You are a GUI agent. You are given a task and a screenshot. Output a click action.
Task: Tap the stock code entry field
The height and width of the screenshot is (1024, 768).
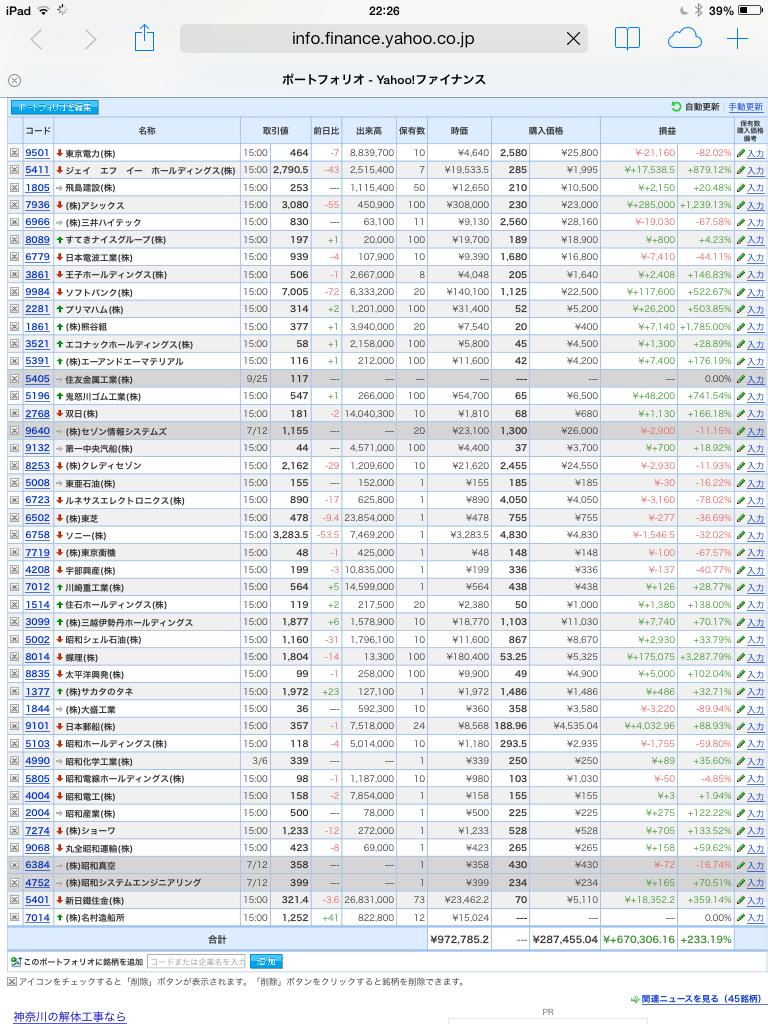197,961
